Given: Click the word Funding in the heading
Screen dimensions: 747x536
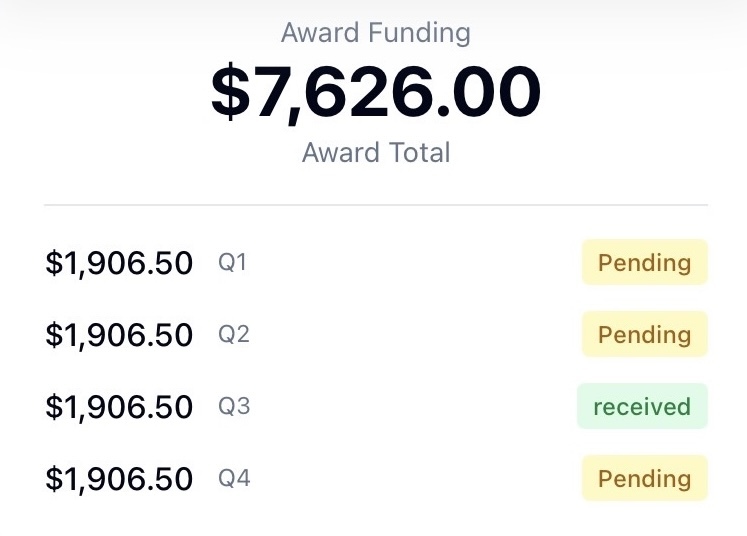Looking at the screenshot, I should coord(420,33).
